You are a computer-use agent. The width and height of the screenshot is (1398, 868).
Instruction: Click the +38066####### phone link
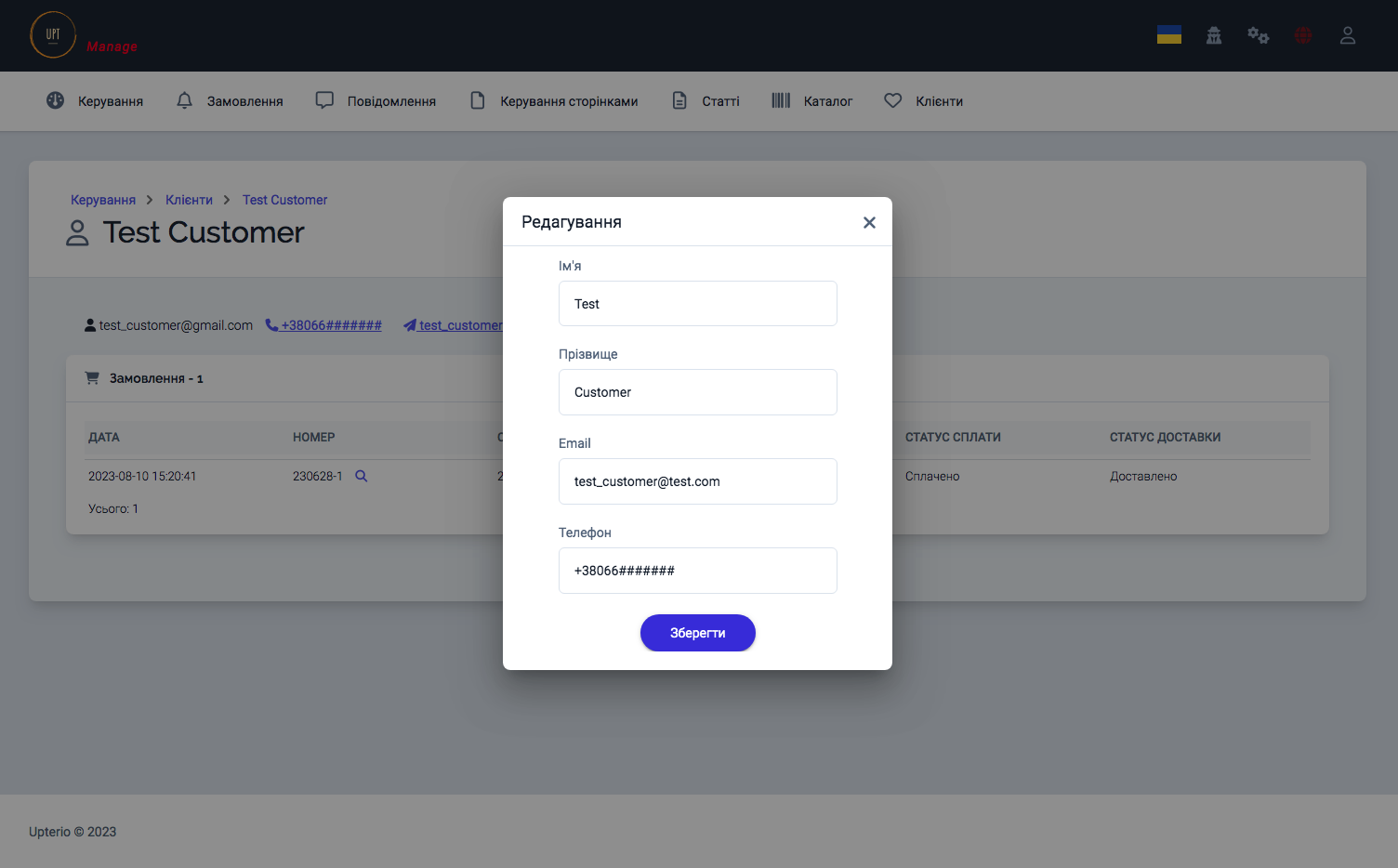[x=332, y=325]
